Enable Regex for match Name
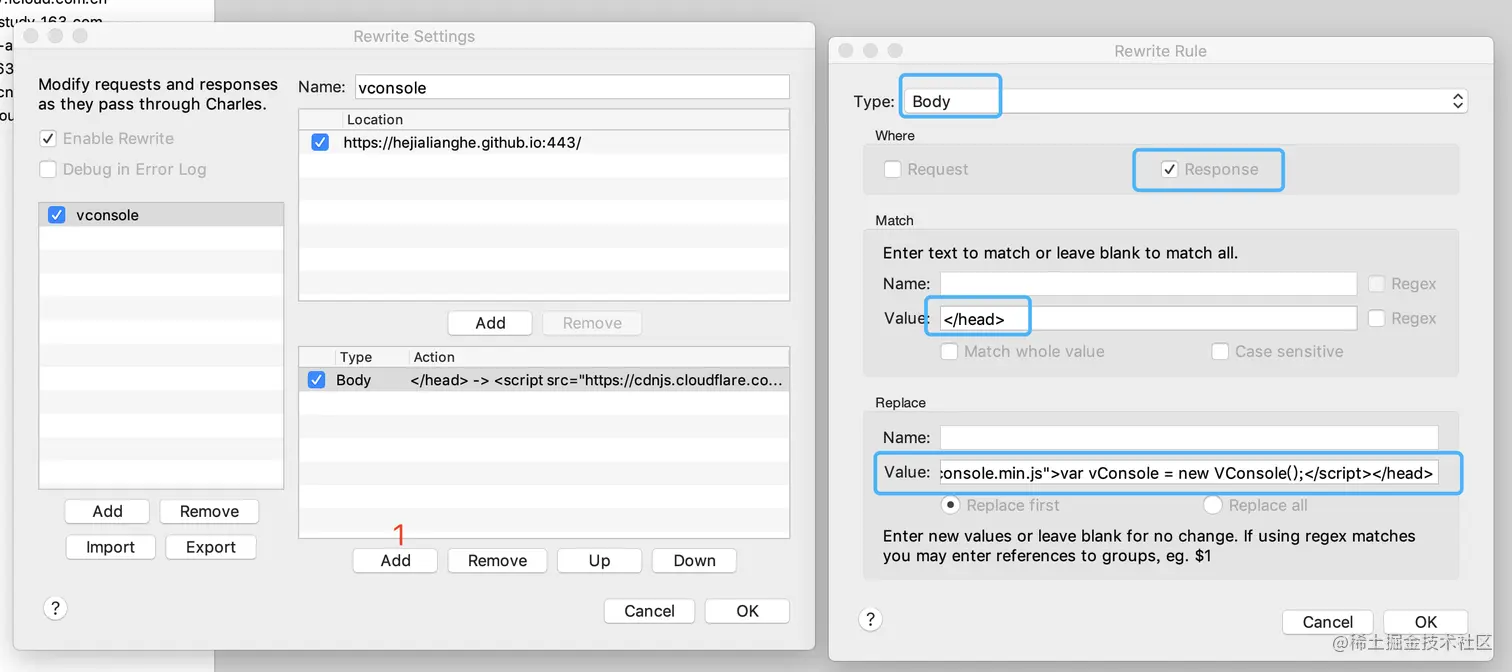 point(1376,284)
